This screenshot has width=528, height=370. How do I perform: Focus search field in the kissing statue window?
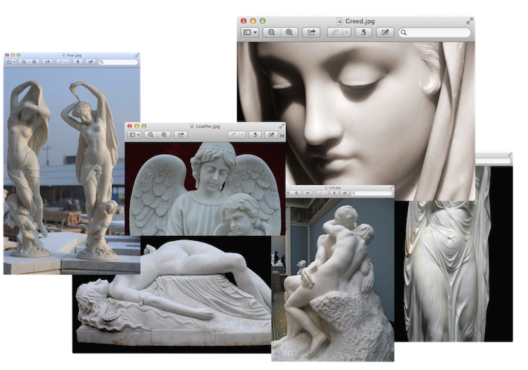[371, 193]
